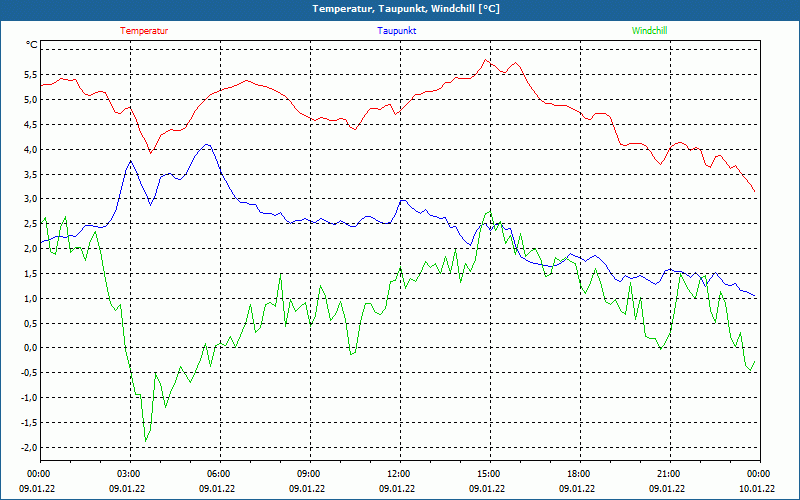Click the 15:00 time axis label
The image size is (800, 500).
click(489, 474)
